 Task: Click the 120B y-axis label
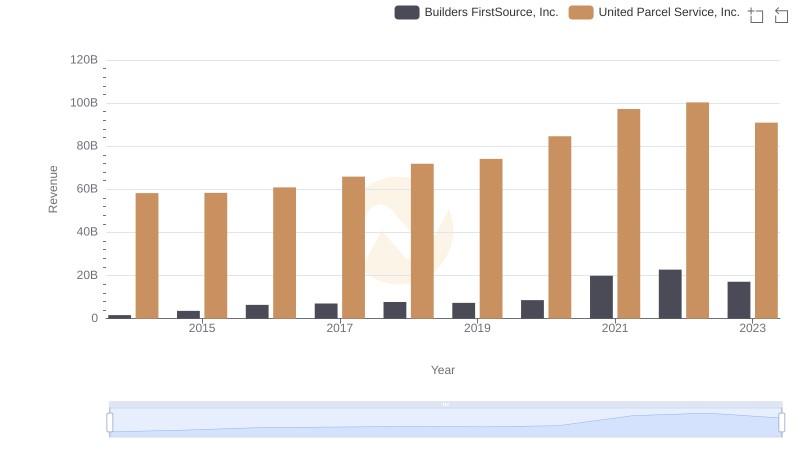tap(84, 60)
